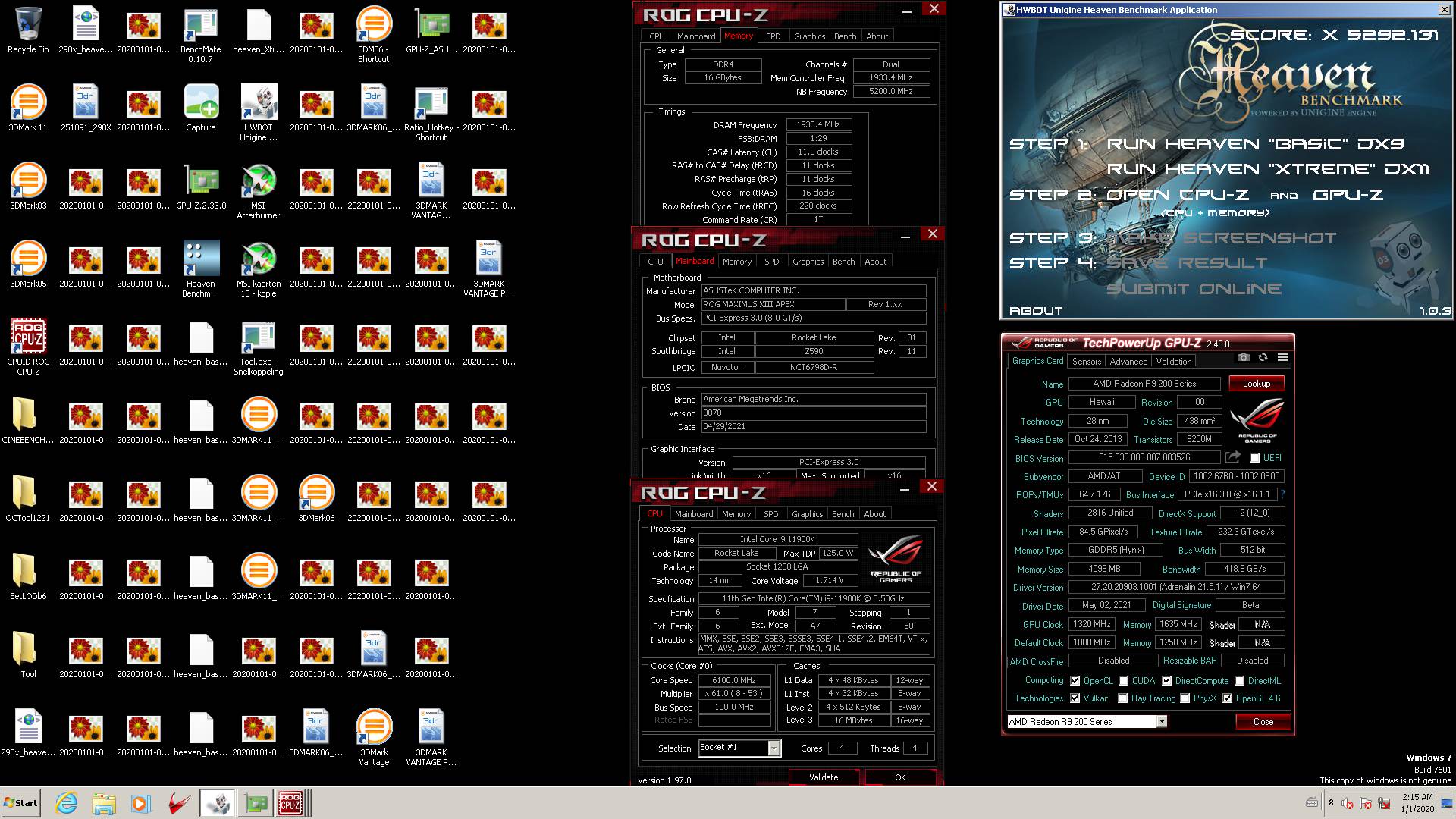Run Heaven "Basic" DX9 in HWBOT app
Viewport: 1456px width, 819px height.
coord(1255,144)
